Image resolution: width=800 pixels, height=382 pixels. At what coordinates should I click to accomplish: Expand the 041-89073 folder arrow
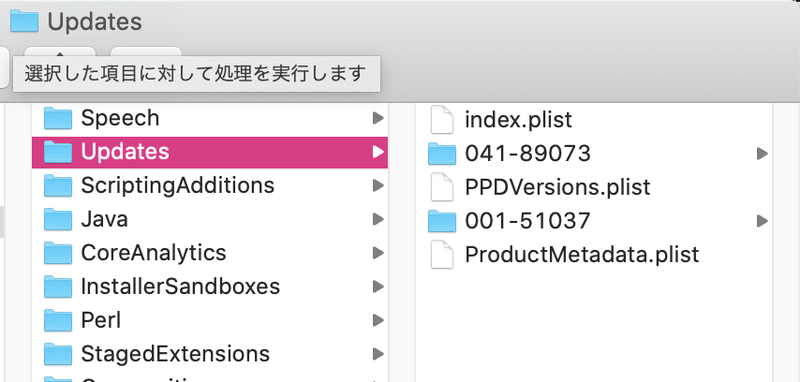pyautogui.click(x=762, y=153)
